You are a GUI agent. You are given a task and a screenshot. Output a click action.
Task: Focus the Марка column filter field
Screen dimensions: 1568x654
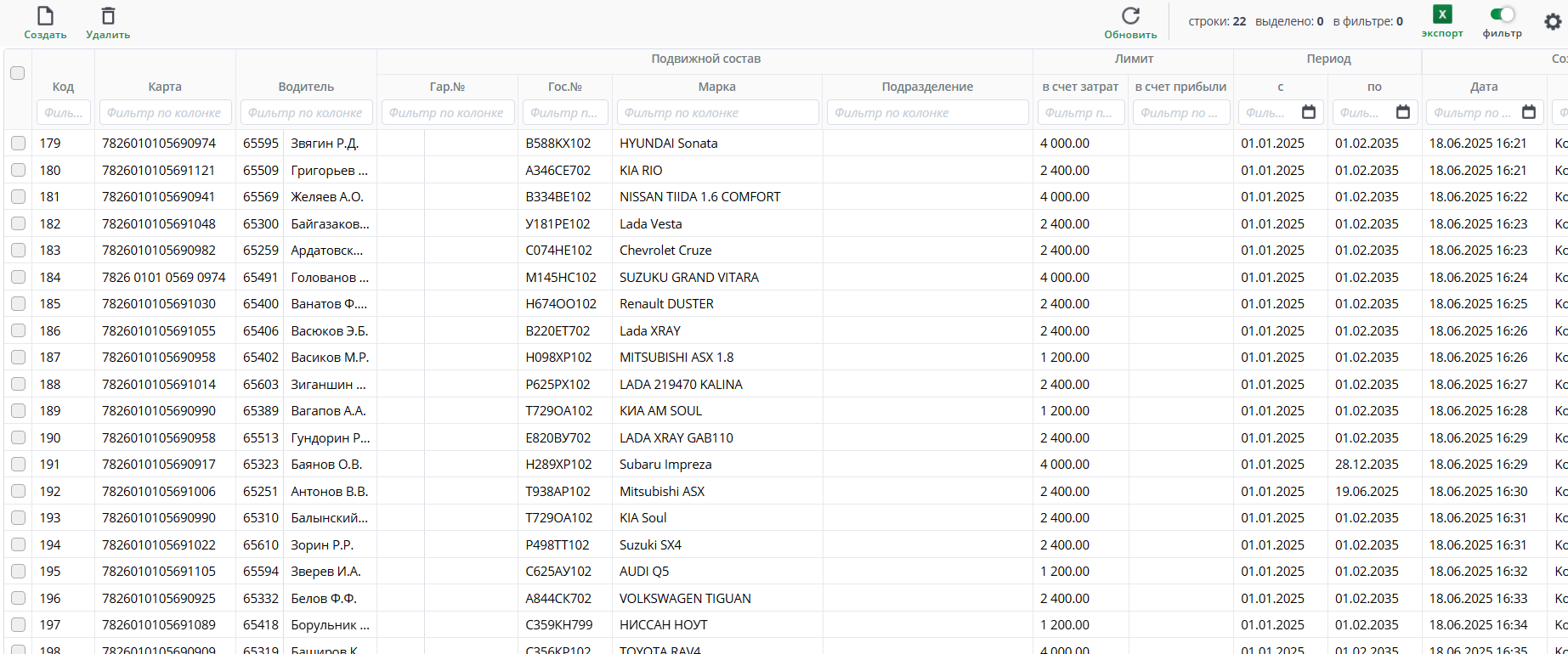coord(716,113)
